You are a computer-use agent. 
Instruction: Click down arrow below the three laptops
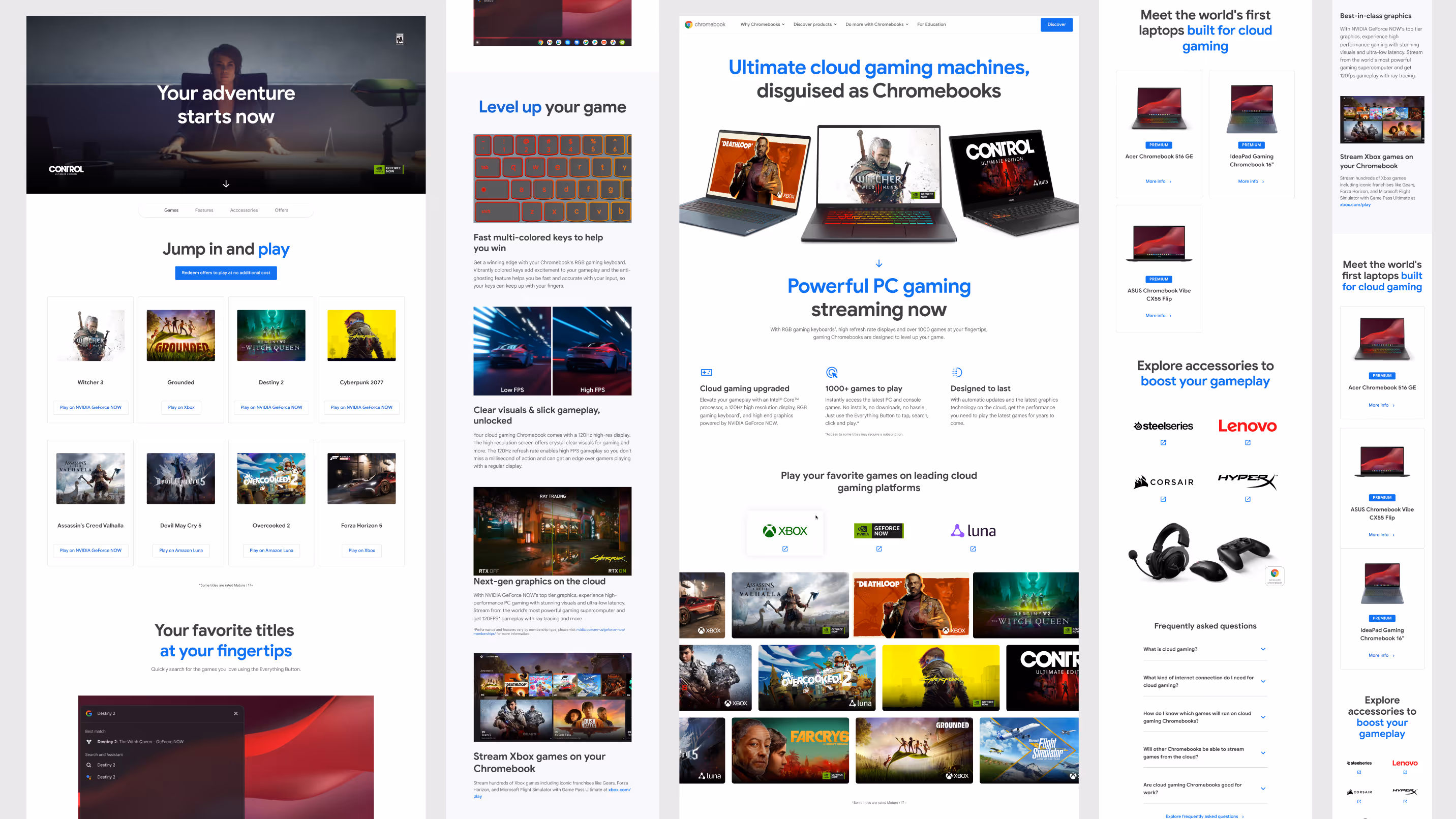[879, 263]
